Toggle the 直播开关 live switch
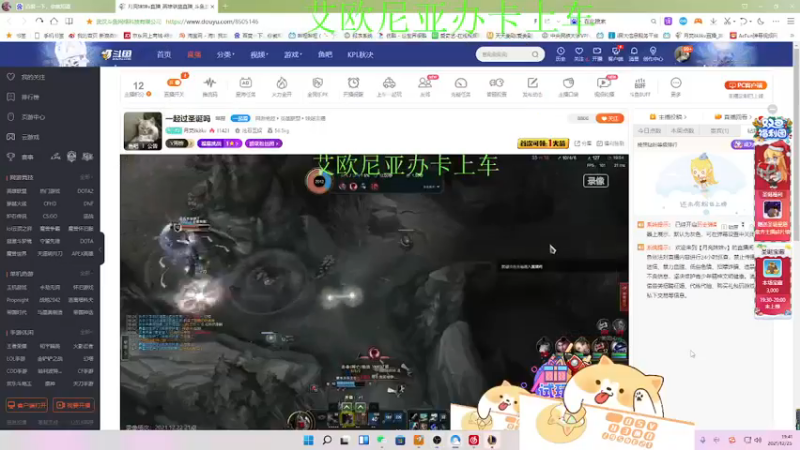800x450 pixels. click(x=174, y=83)
